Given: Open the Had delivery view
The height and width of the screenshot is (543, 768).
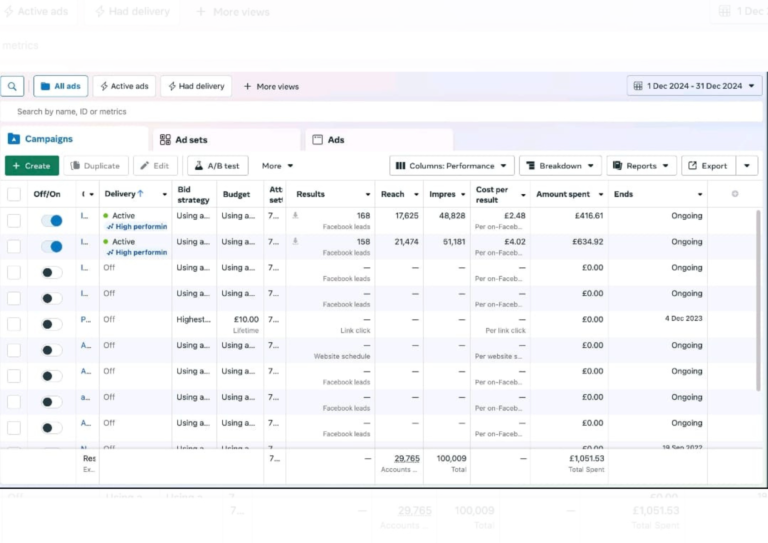Looking at the screenshot, I should tap(195, 86).
